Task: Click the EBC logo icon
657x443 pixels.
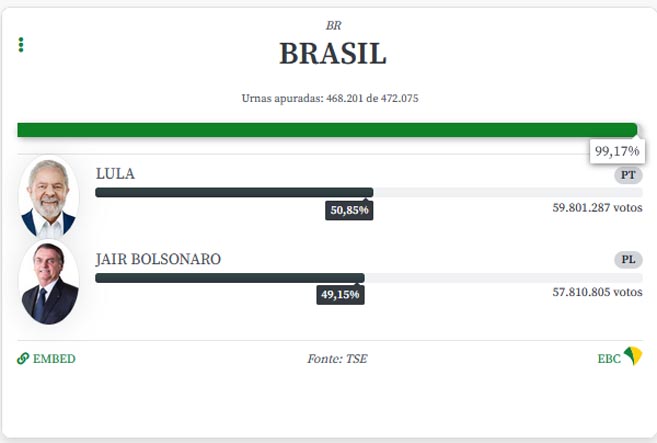Action: [x=633, y=356]
